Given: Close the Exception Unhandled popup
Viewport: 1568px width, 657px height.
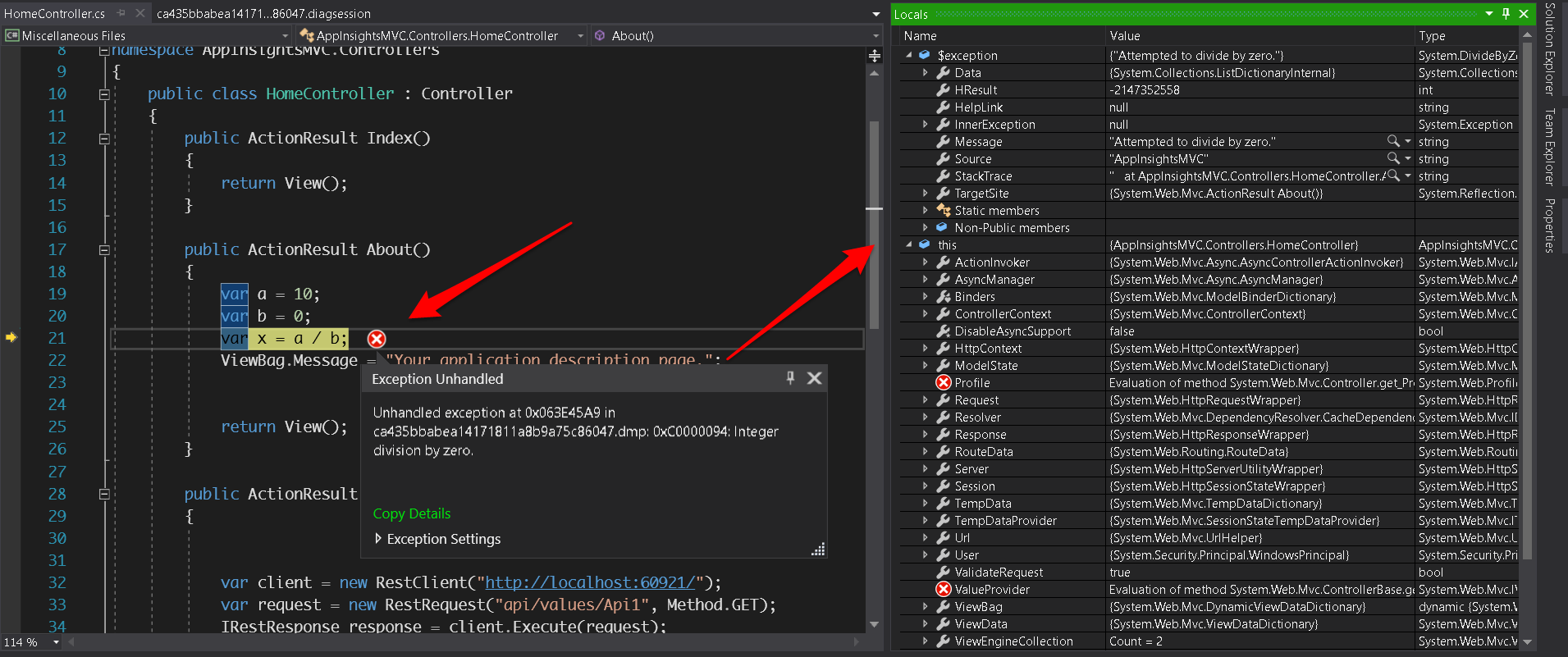Looking at the screenshot, I should pyautogui.click(x=814, y=378).
